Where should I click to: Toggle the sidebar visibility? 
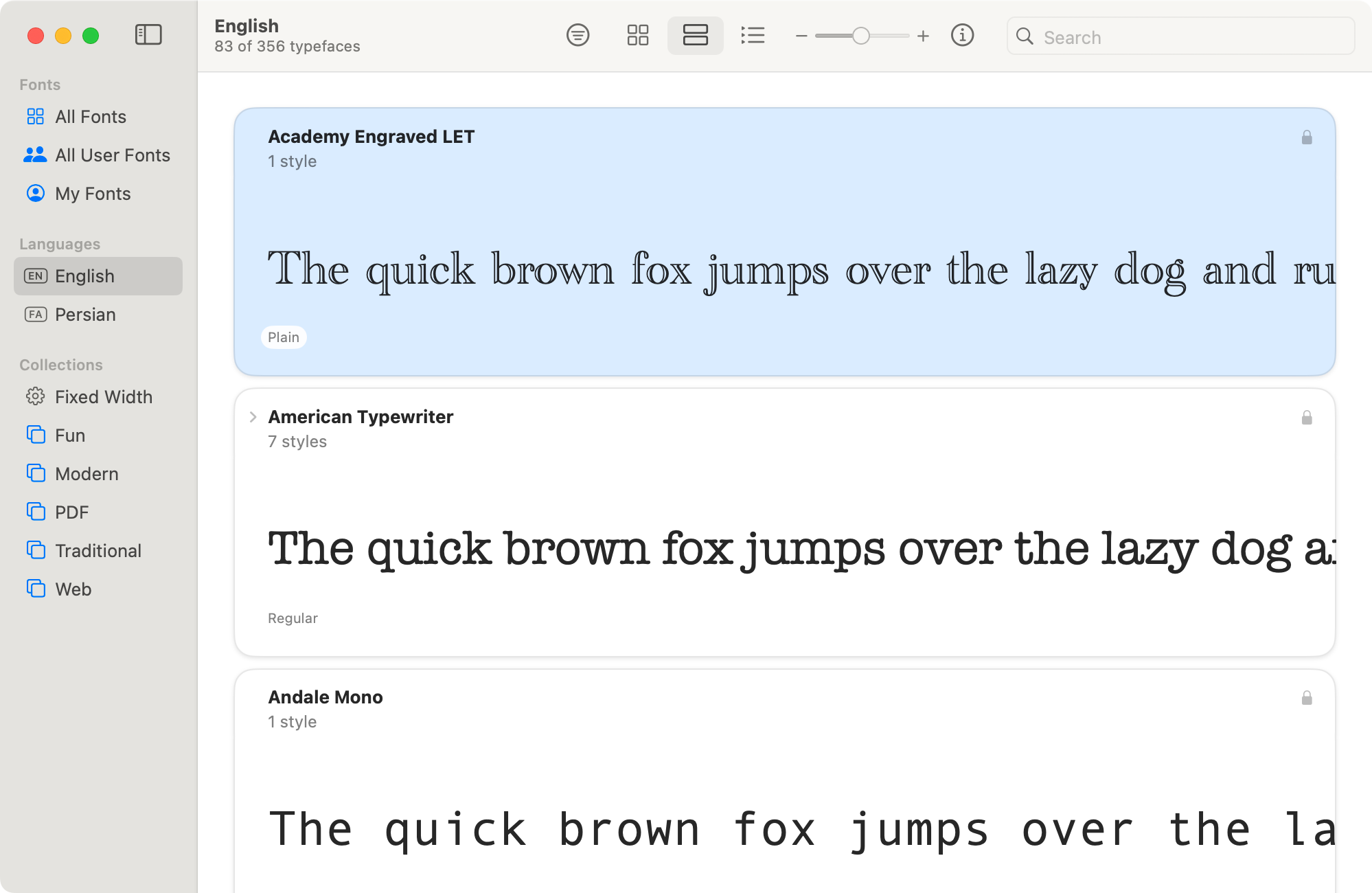point(148,35)
